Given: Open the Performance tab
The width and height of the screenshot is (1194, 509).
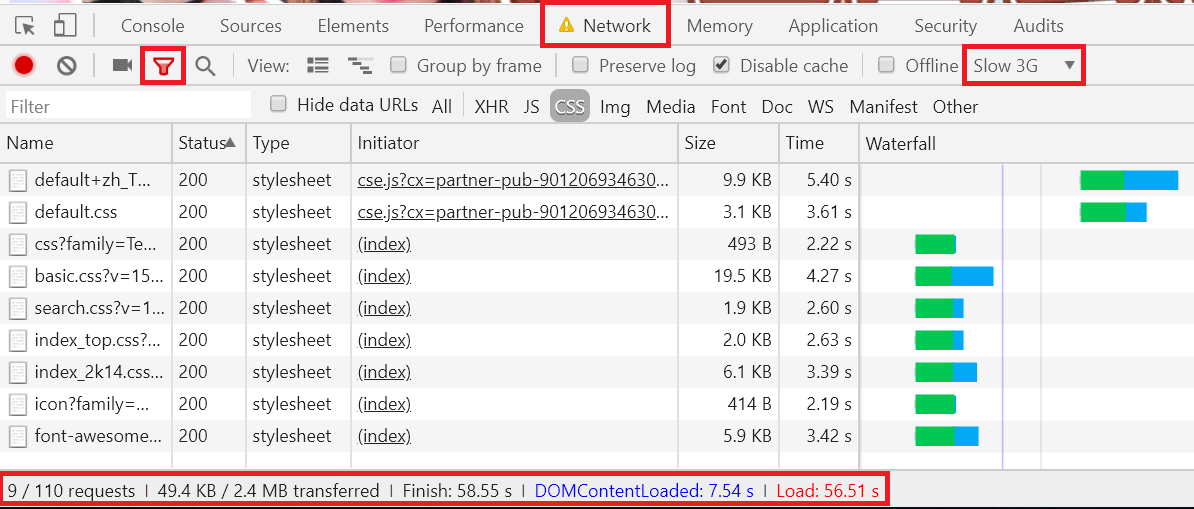Looking at the screenshot, I should tap(473, 26).
